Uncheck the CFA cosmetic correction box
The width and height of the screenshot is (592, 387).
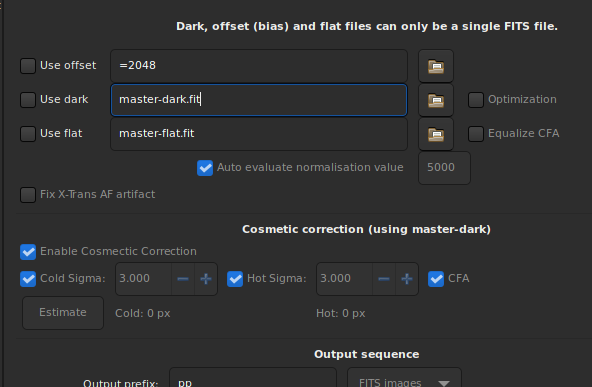click(x=436, y=279)
